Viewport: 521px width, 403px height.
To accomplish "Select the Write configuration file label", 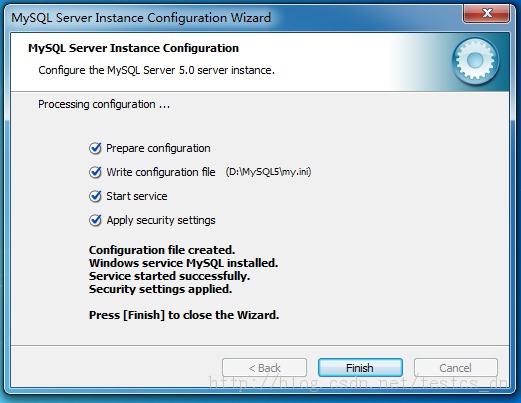I will (161, 172).
